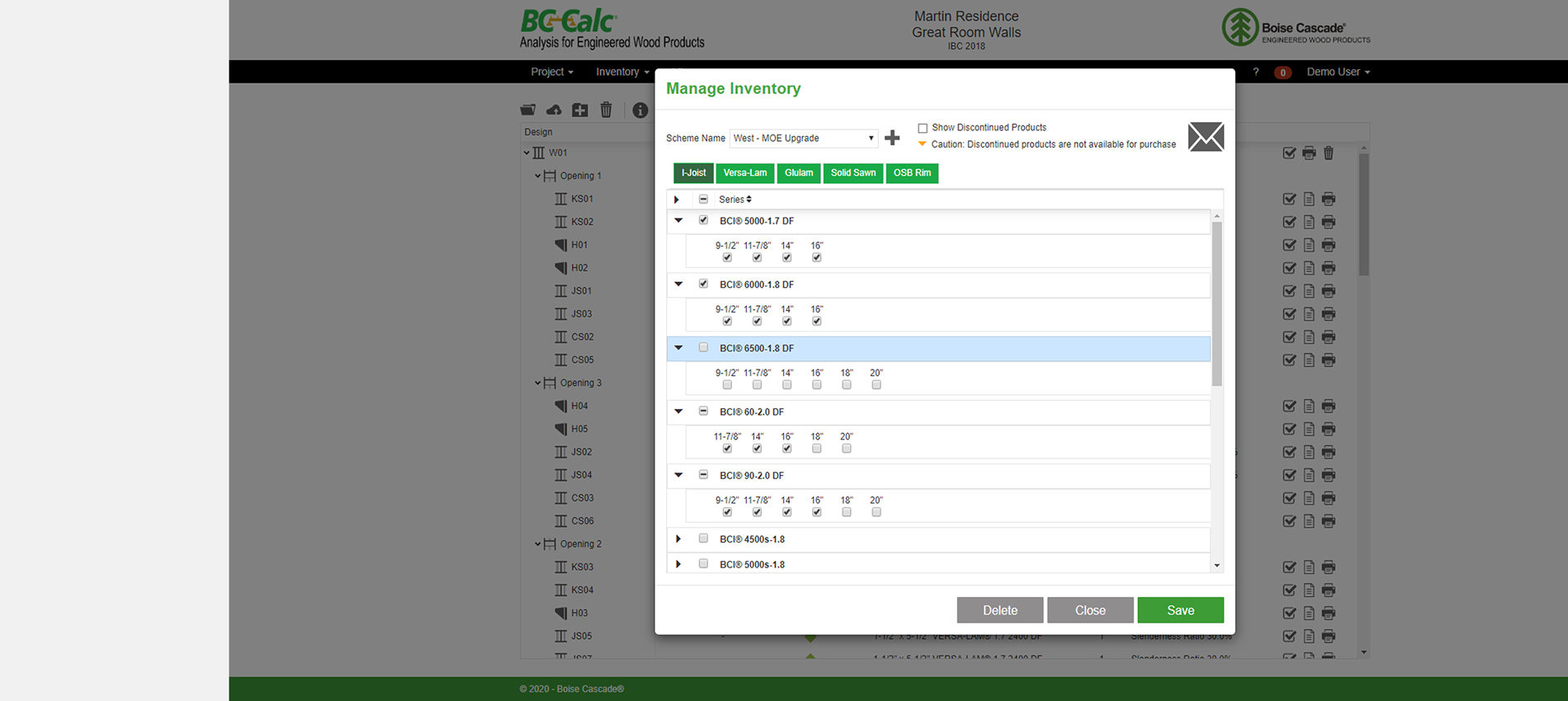
Task: Open the Inventory menu
Action: 622,72
